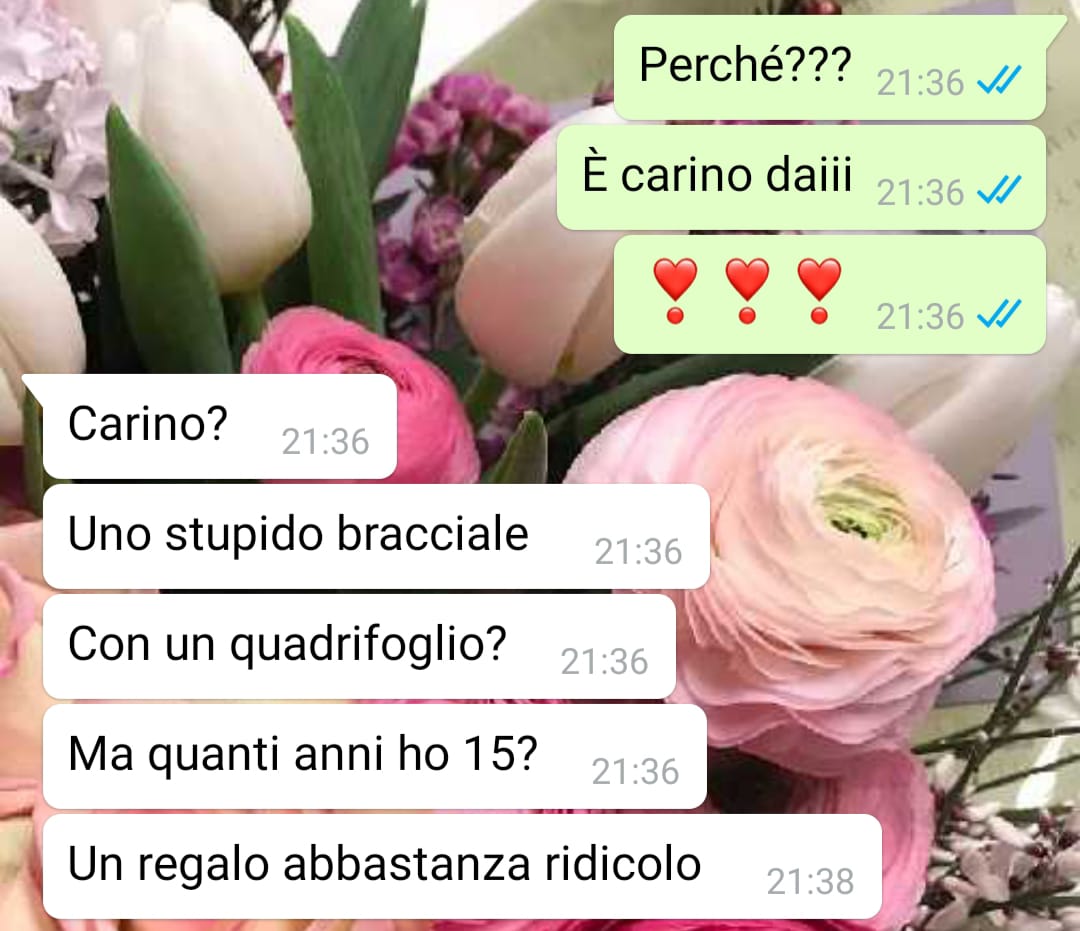Select the 'Carino?' received message

[220, 426]
